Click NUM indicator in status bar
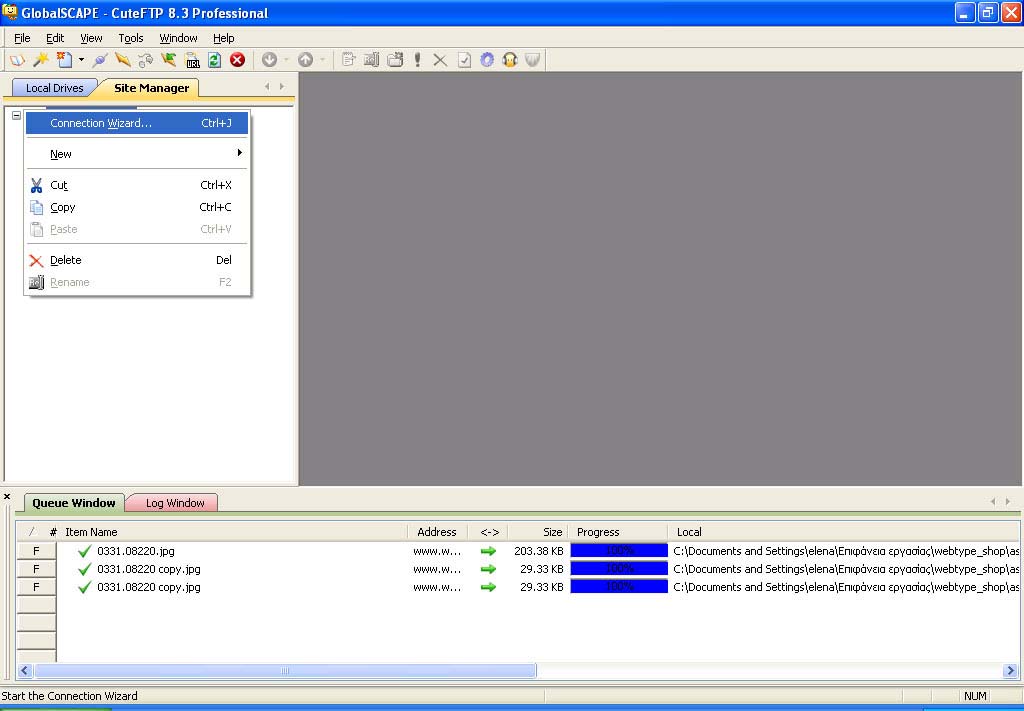Viewport: 1024px width, 711px height. tap(975, 696)
